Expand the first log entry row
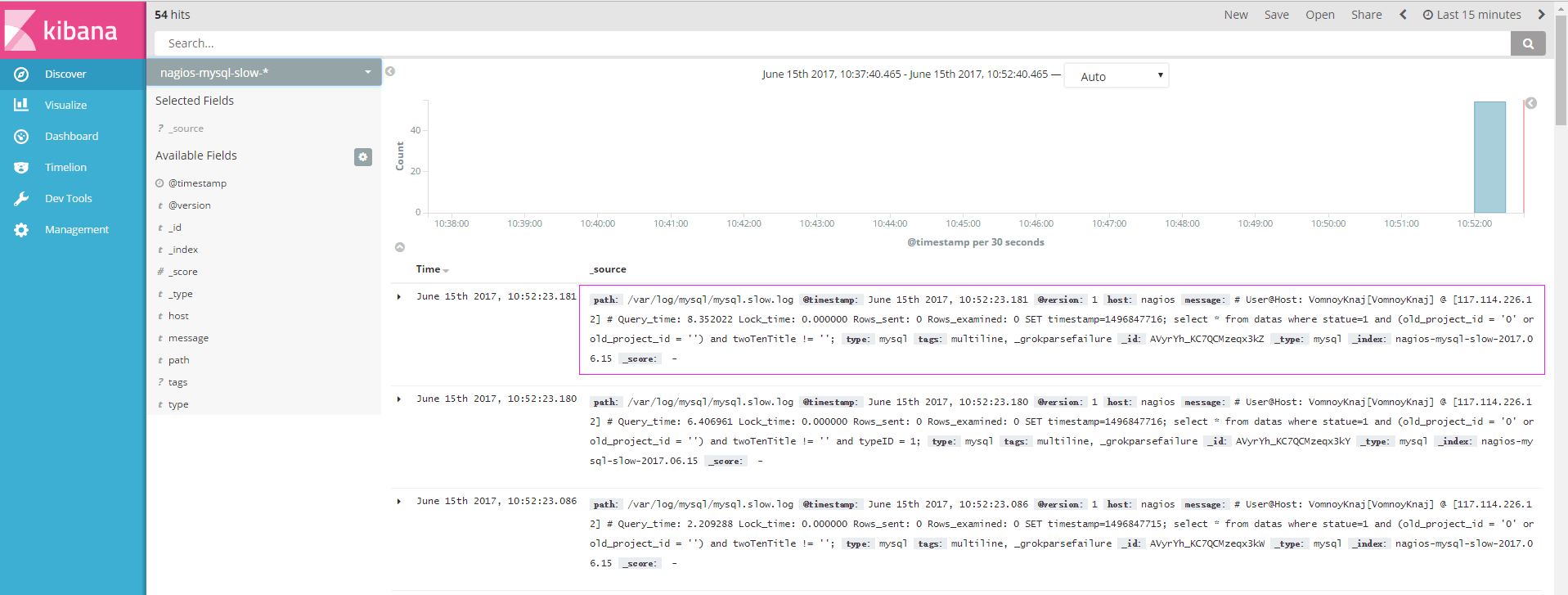 (x=399, y=297)
